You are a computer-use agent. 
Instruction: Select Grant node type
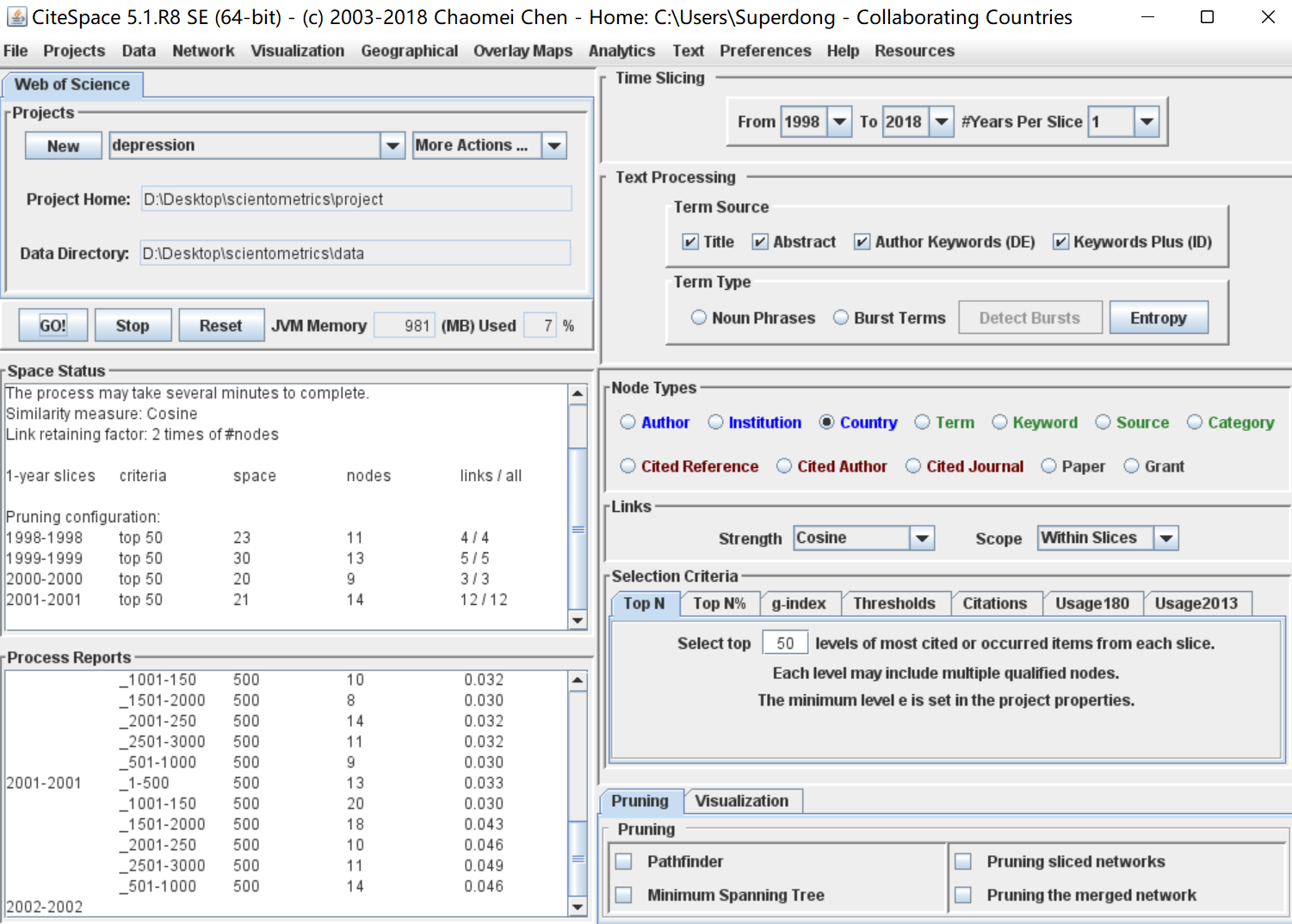pos(1131,465)
